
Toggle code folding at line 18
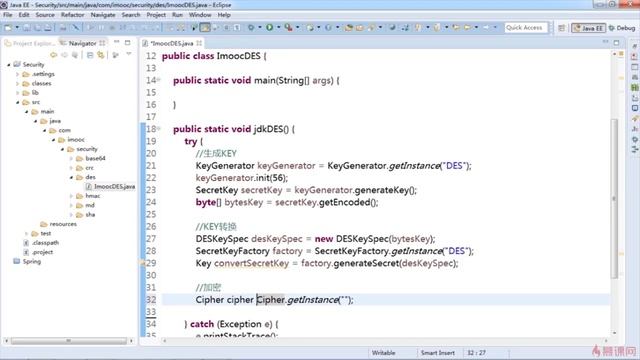point(159,128)
